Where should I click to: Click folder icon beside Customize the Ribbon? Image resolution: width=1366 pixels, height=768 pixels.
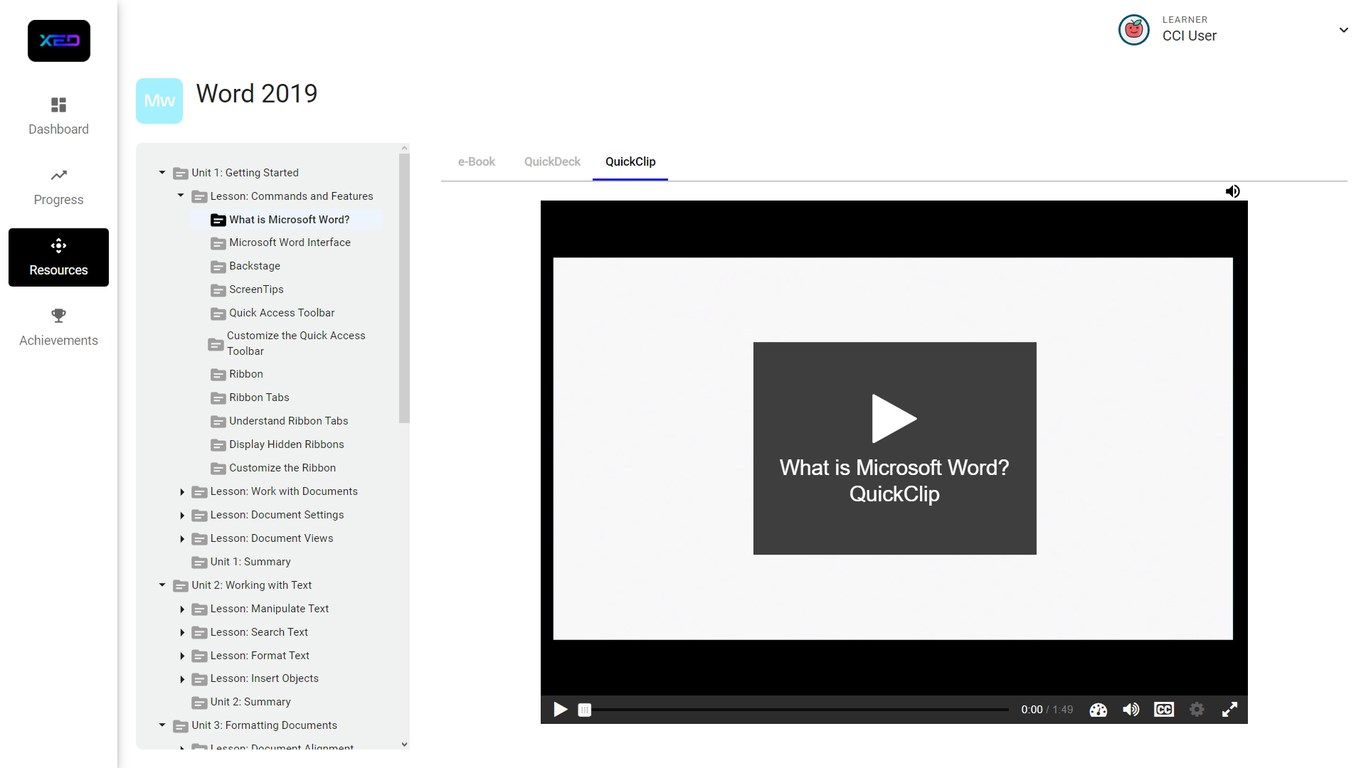[218, 468]
